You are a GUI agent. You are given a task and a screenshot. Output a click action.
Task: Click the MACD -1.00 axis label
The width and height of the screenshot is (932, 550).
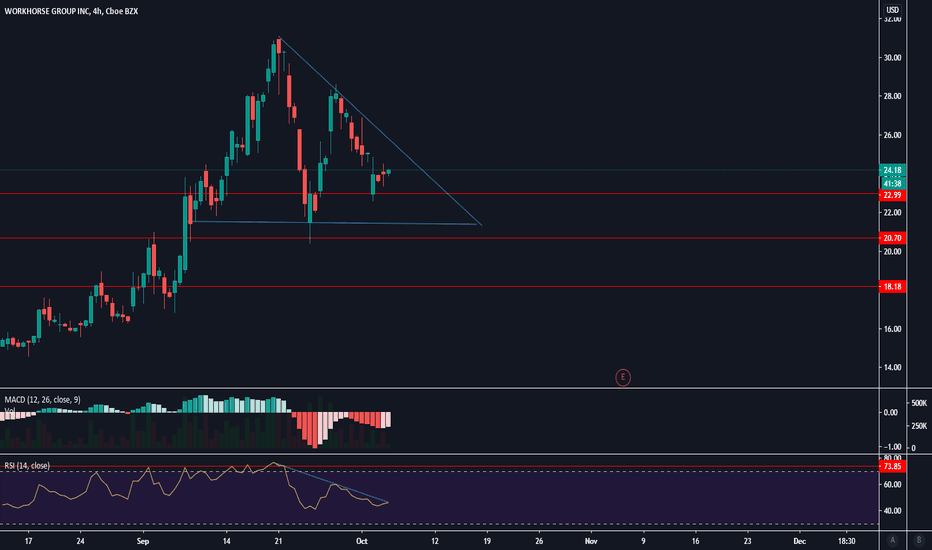890,447
